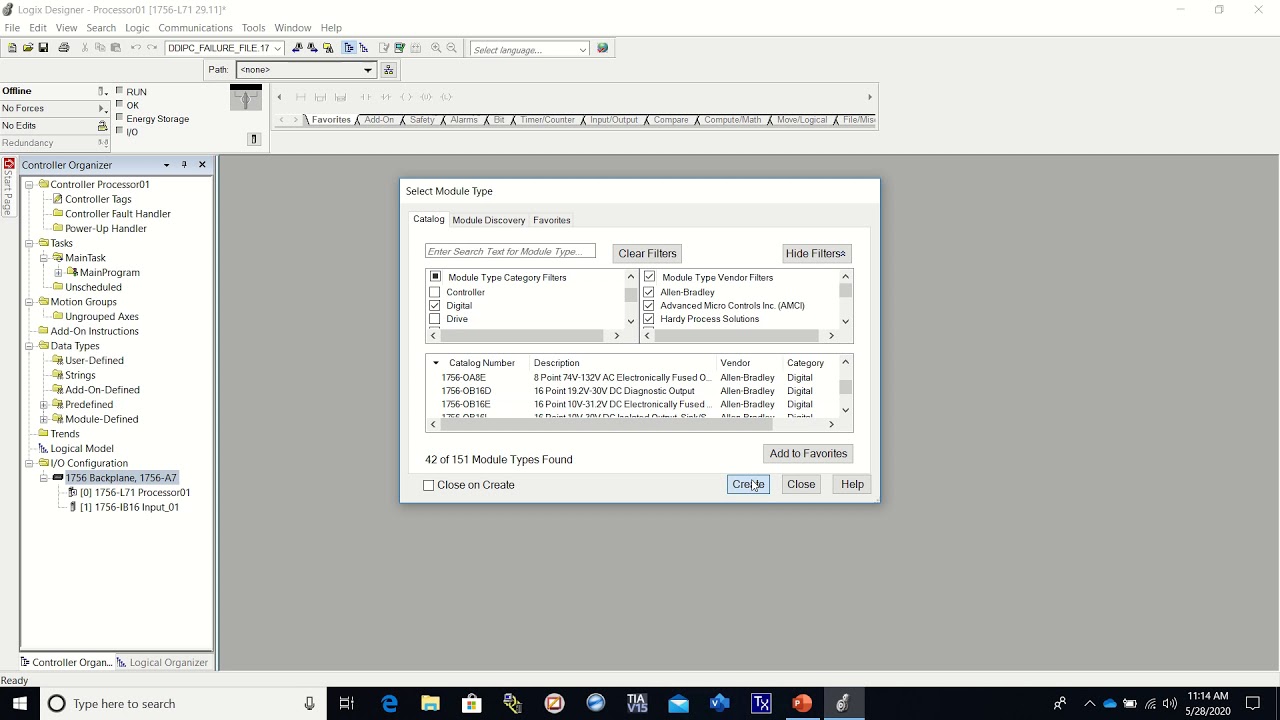Open the Path dropdown showing none
The width and height of the screenshot is (1280, 720).
[x=368, y=70]
